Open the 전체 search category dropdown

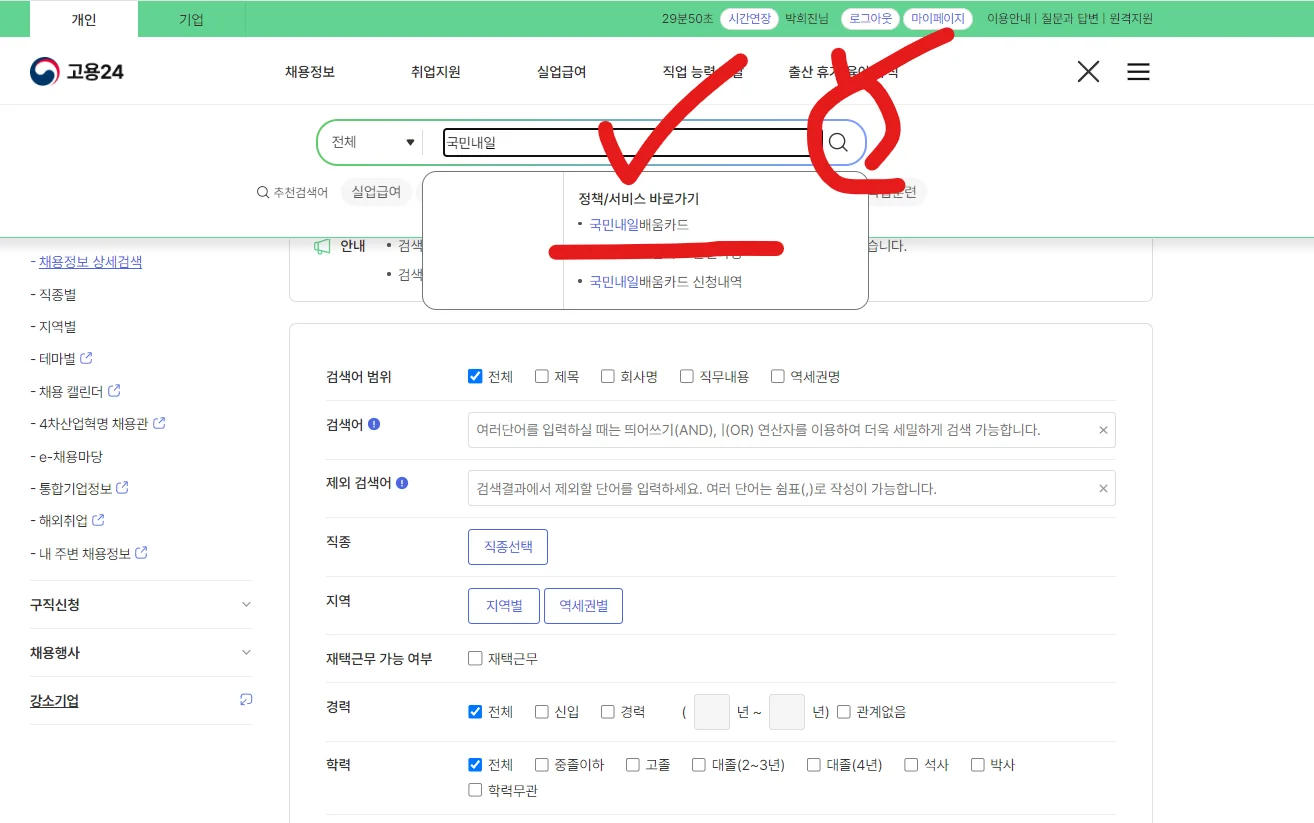pyautogui.click(x=372, y=142)
